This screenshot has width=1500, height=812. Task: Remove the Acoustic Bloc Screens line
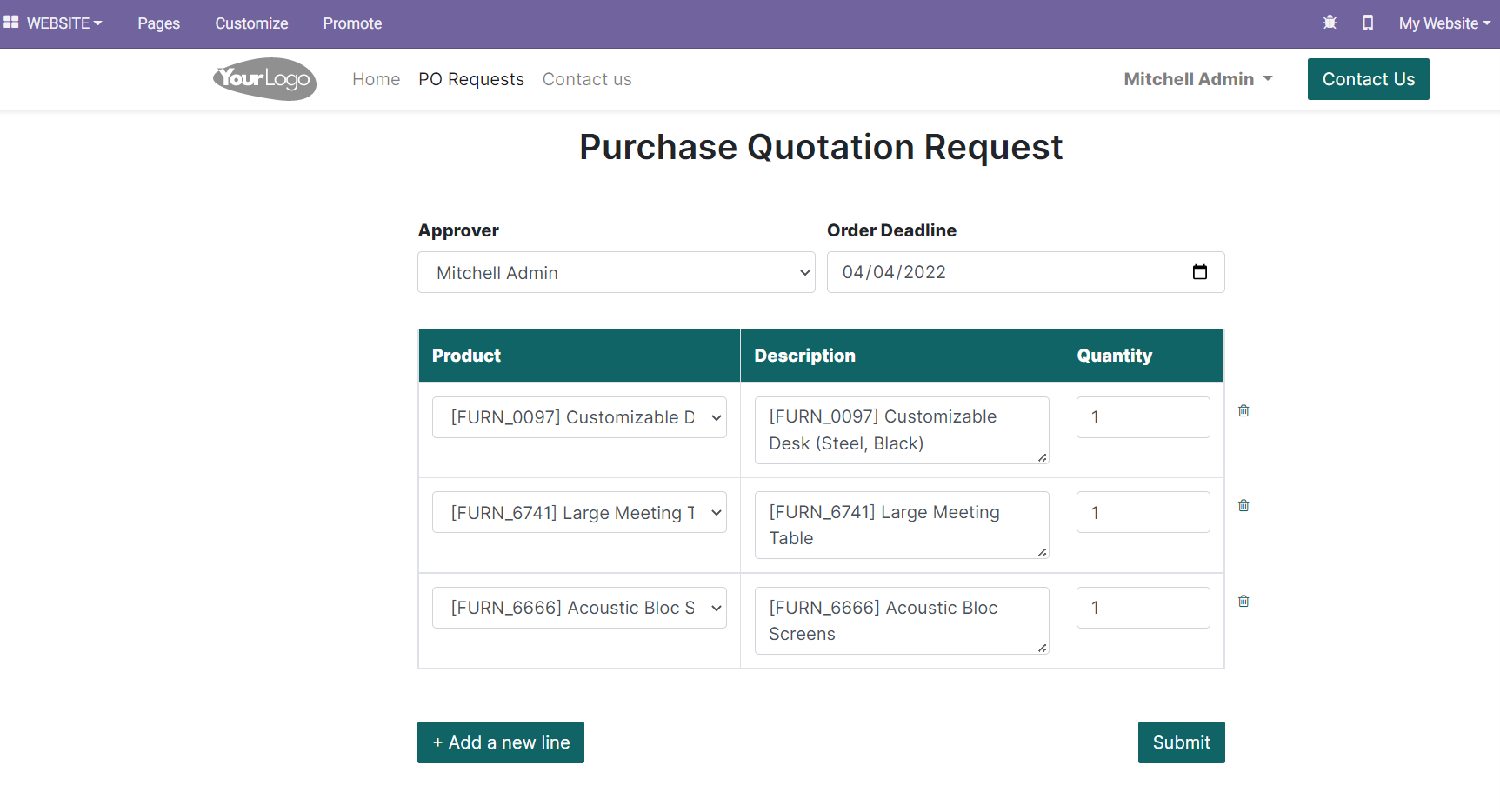1243,601
